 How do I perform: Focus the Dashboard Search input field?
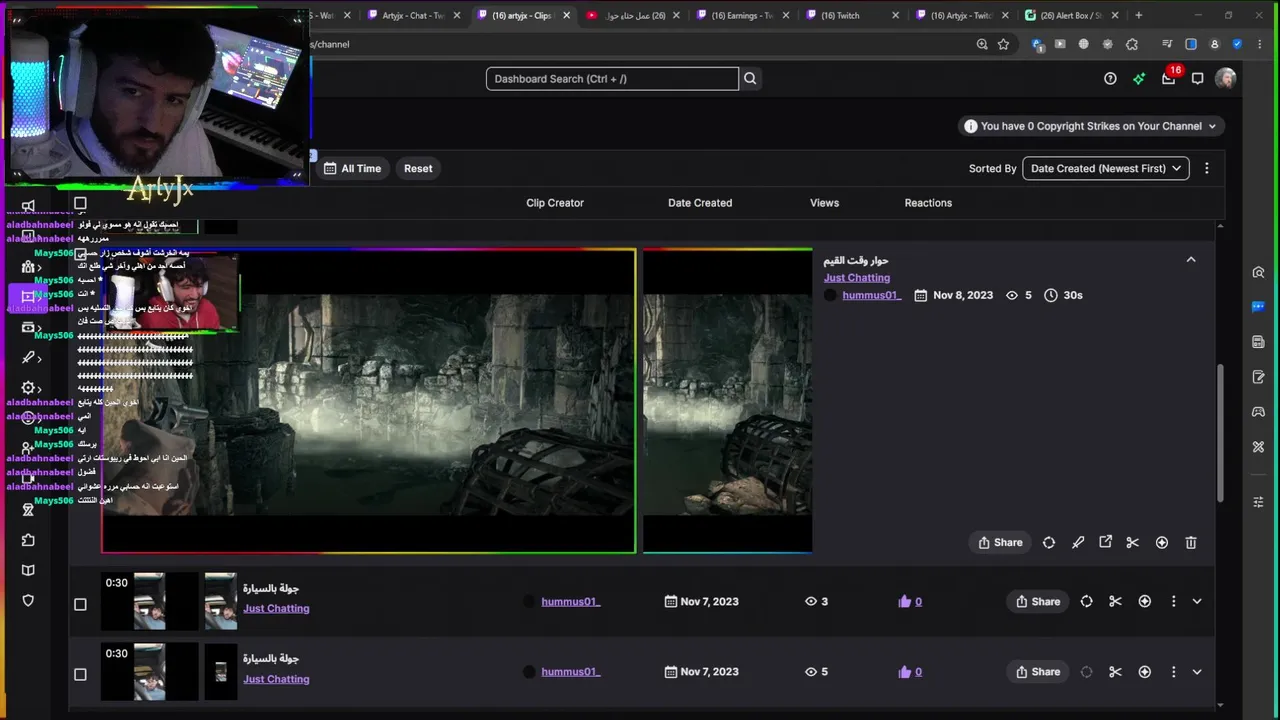pyautogui.click(x=612, y=79)
